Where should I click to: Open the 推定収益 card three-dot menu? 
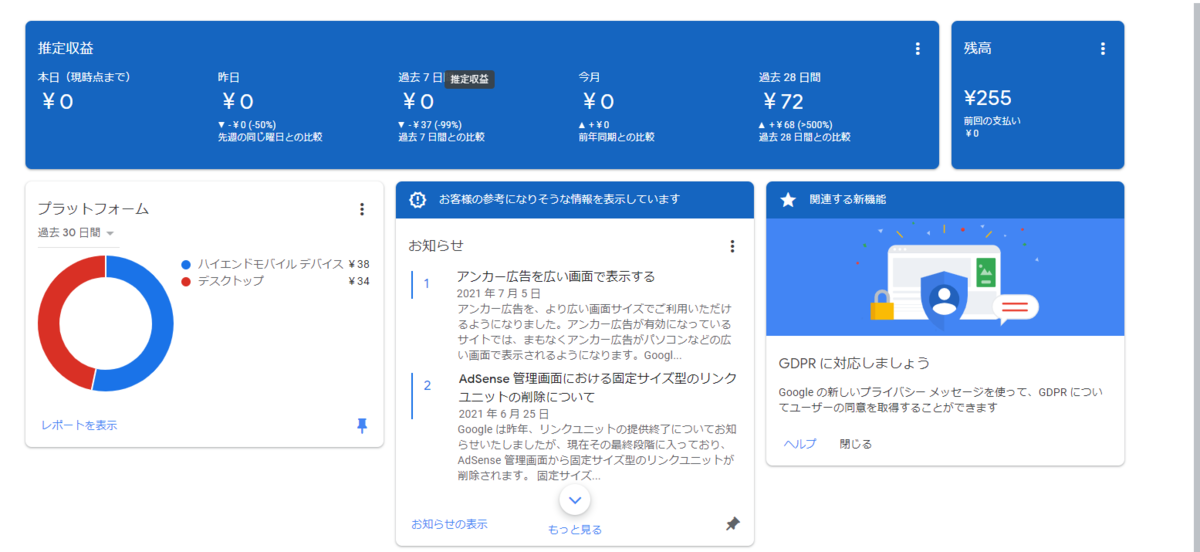click(917, 48)
